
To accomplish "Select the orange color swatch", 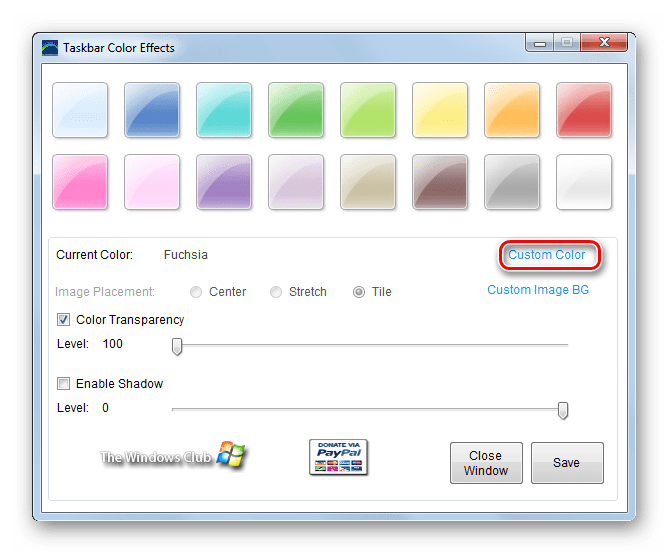I will point(512,110).
